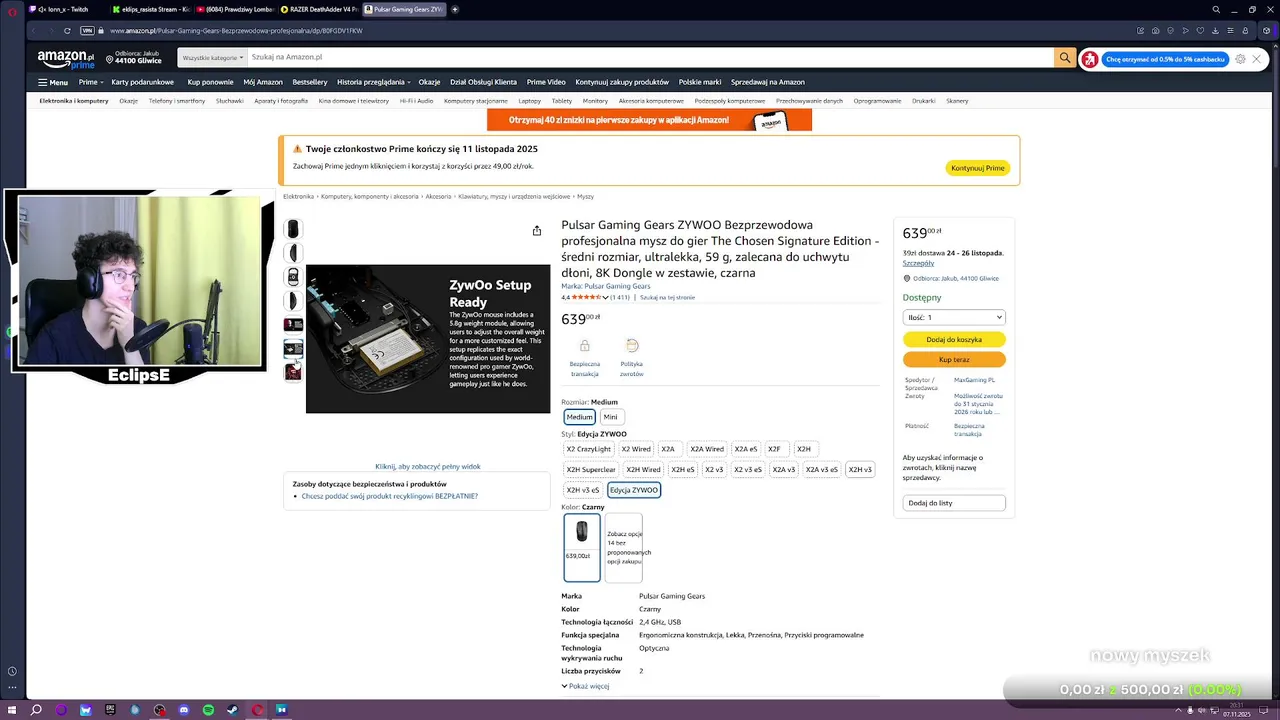Open the hamburger Menu in Amazon navbar
The image size is (1280, 720).
point(53,82)
